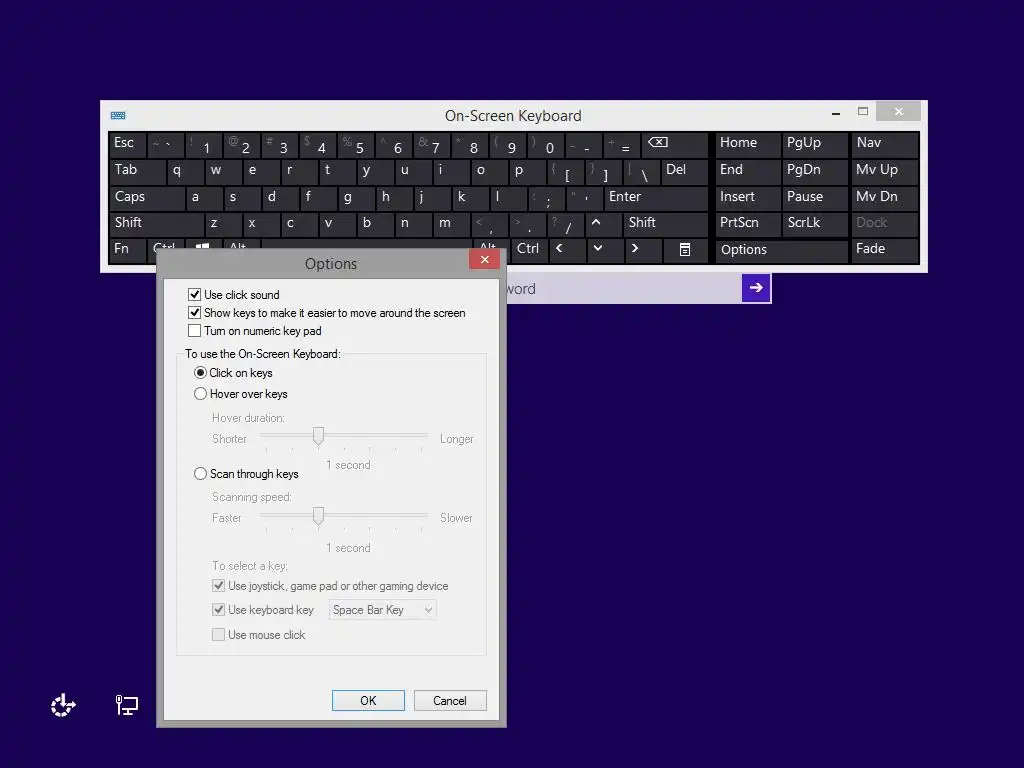
Task: Click the Insert key
Action: pos(748,197)
